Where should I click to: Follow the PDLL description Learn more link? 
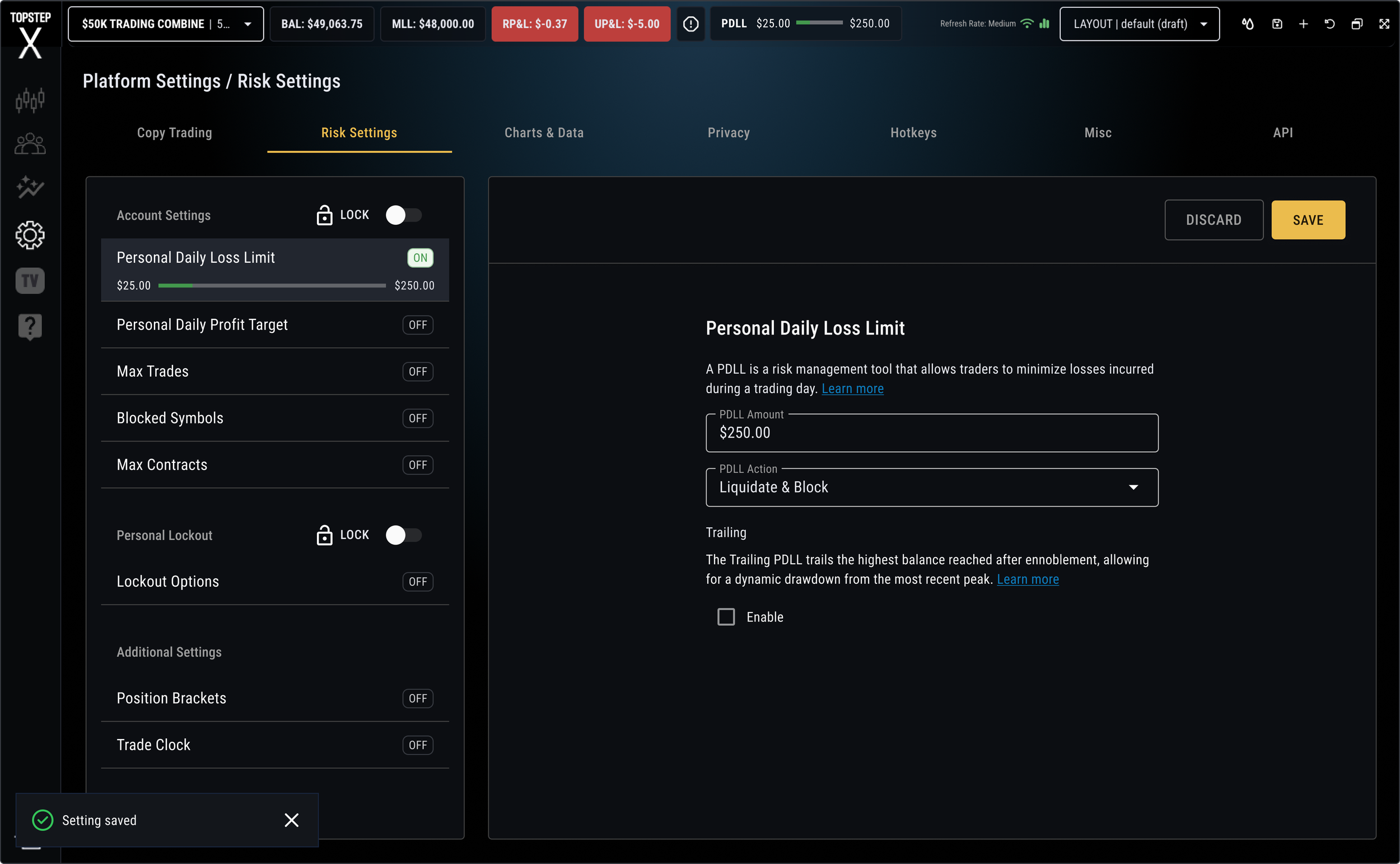(x=852, y=388)
